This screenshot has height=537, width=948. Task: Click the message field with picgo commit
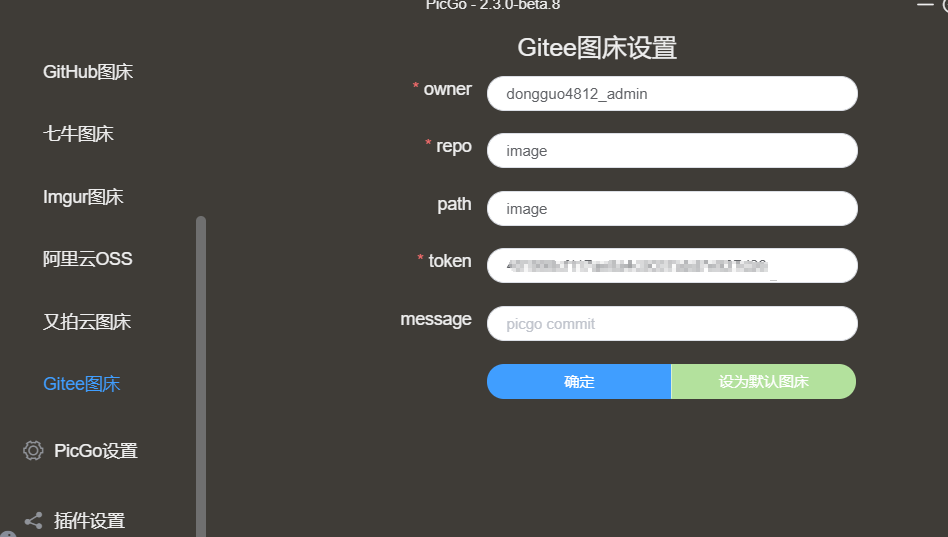pos(672,324)
